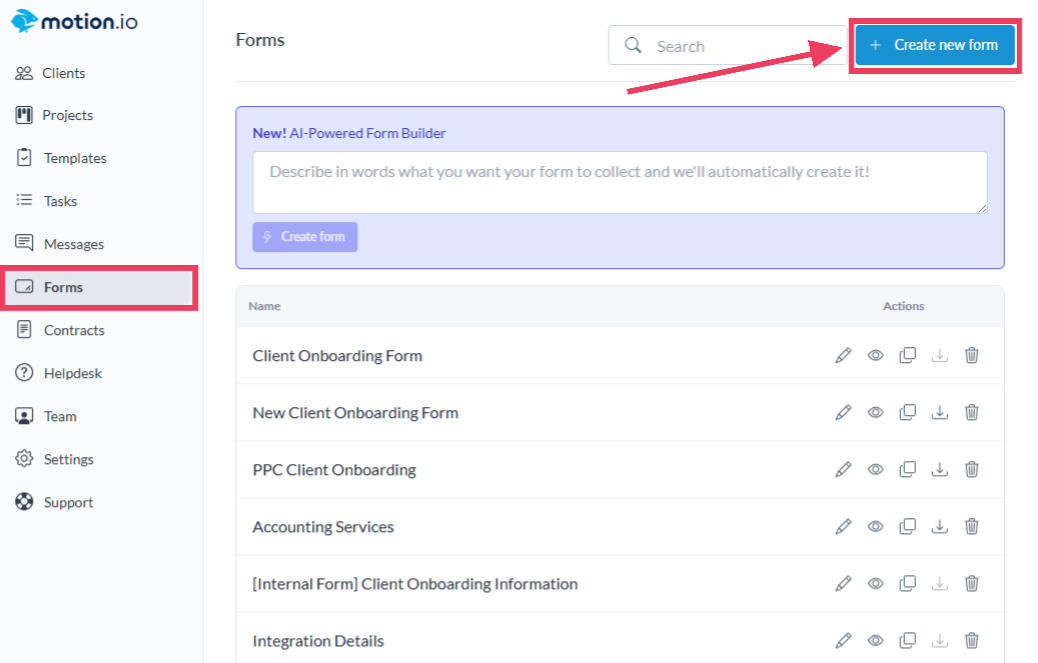The height and width of the screenshot is (663, 1038).
Task: Download the New Client Onboarding Form
Action: (939, 412)
